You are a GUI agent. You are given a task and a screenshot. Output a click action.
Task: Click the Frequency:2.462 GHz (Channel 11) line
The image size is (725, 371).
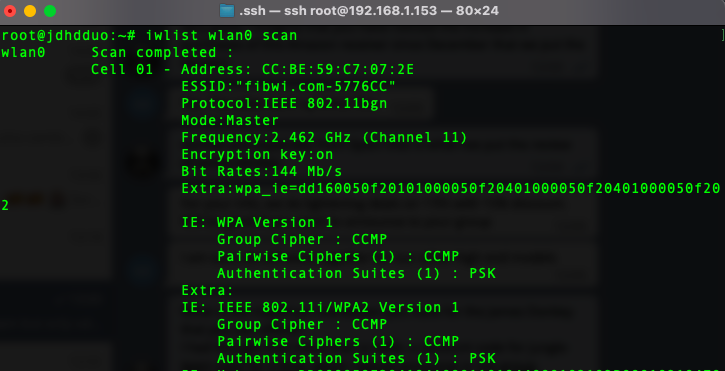(x=325, y=138)
